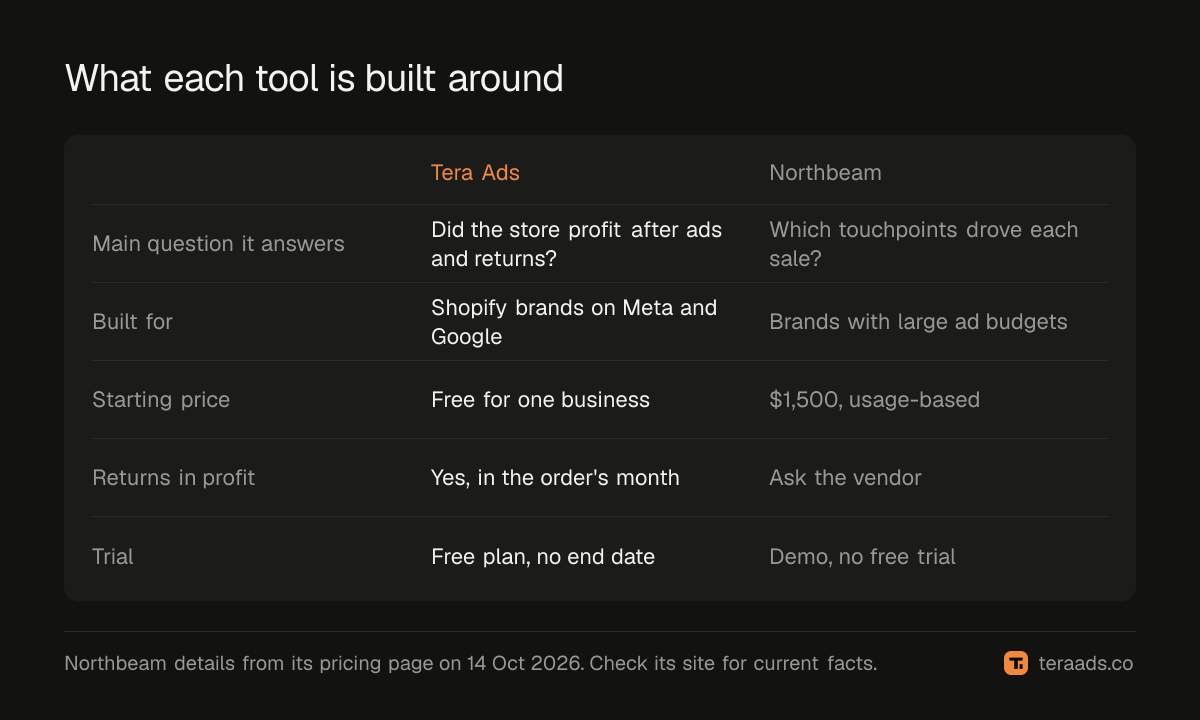Viewport: 1200px width, 720px height.
Task: Open the teraads.co link
Action: 1086,663
